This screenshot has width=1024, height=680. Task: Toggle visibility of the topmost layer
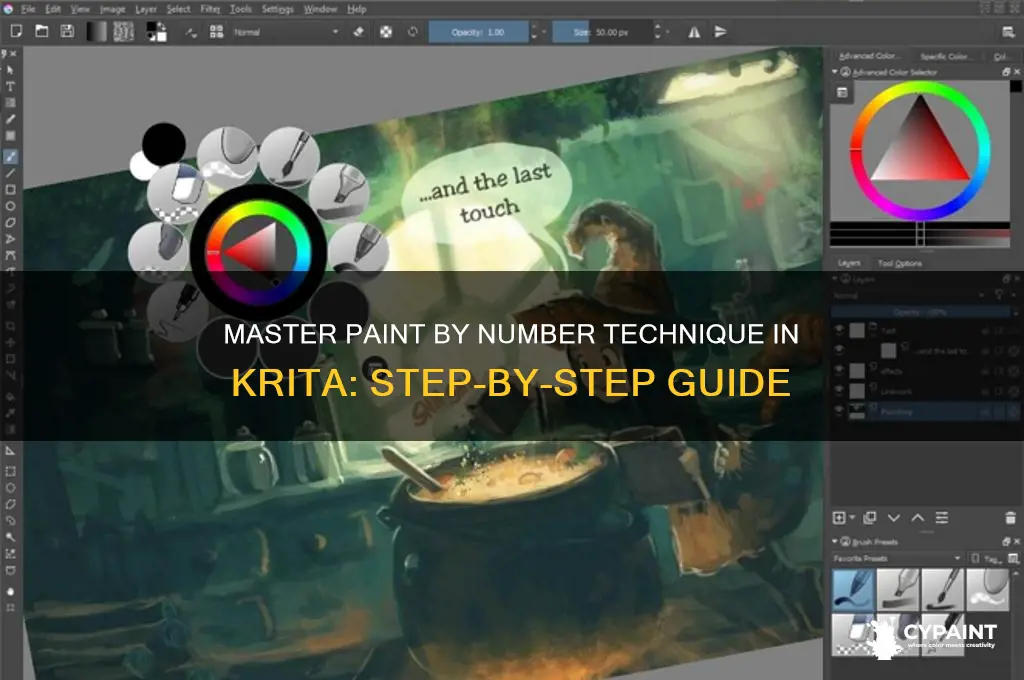pos(839,331)
